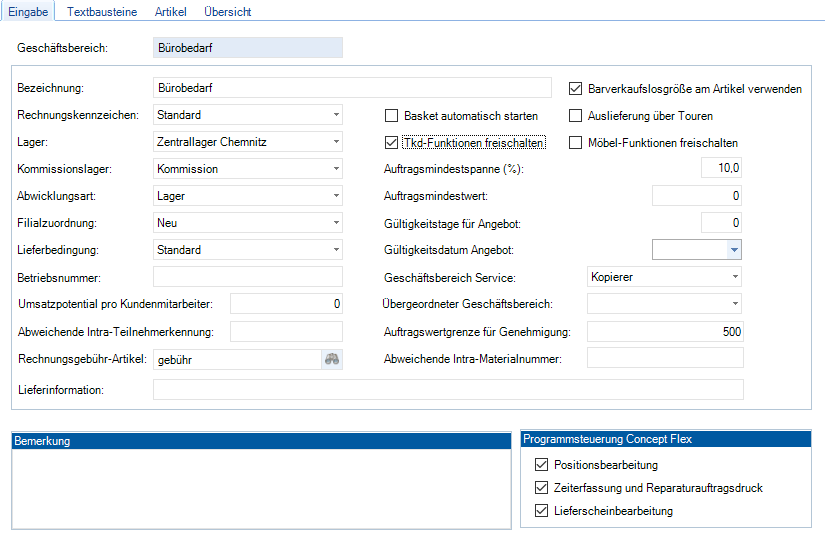The image size is (825, 536).
Task: Enable Auslieferung über Touren option
Action: click(x=575, y=116)
